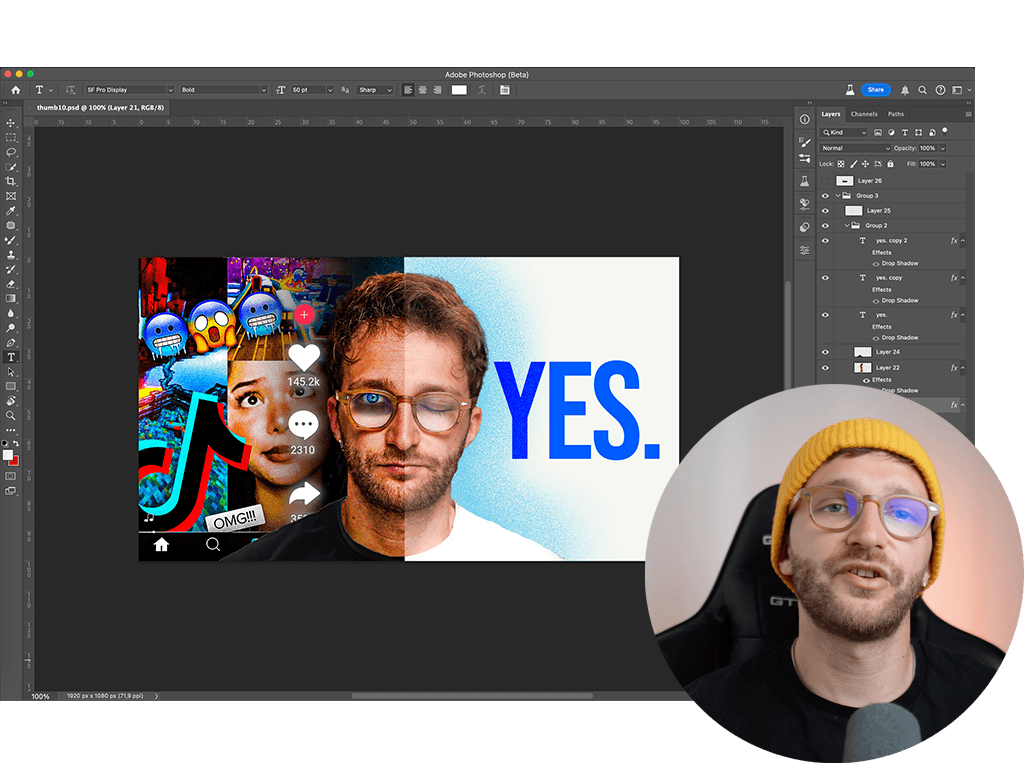Open the SF Pro Display font dropdown

[x=130, y=90]
